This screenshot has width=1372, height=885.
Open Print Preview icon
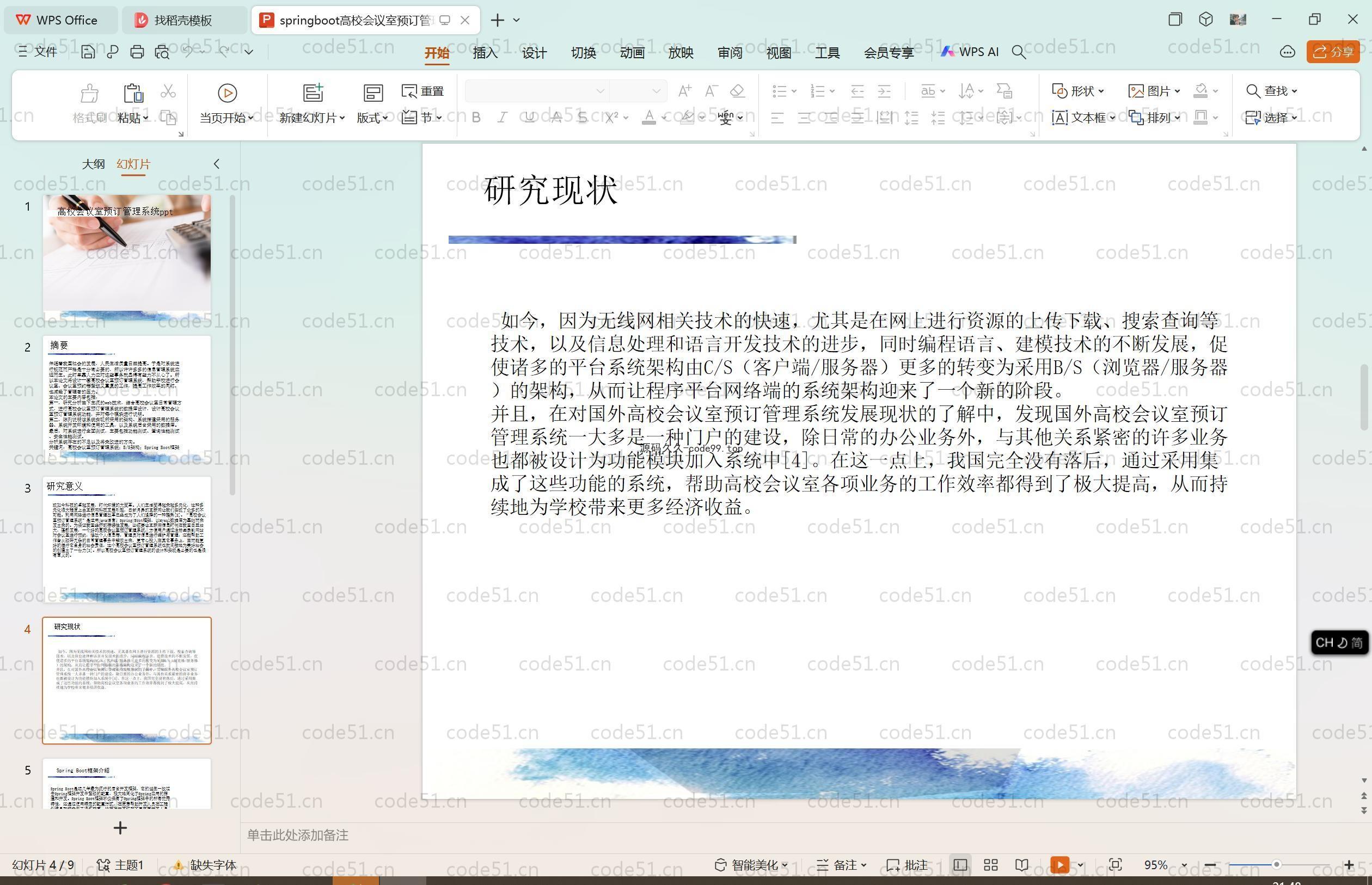point(162,52)
